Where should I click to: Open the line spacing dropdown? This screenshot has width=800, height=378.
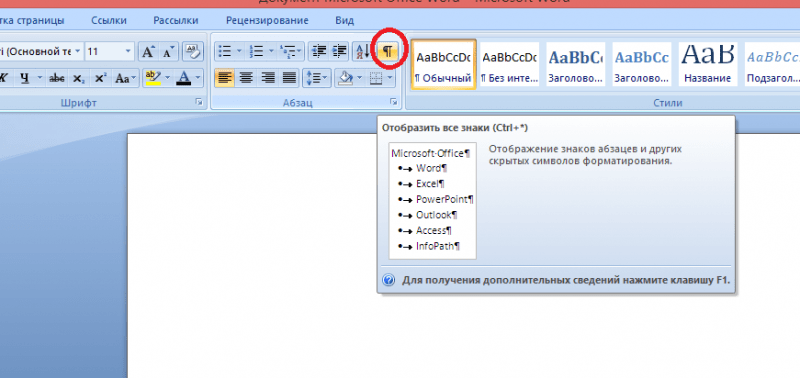(317, 78)
